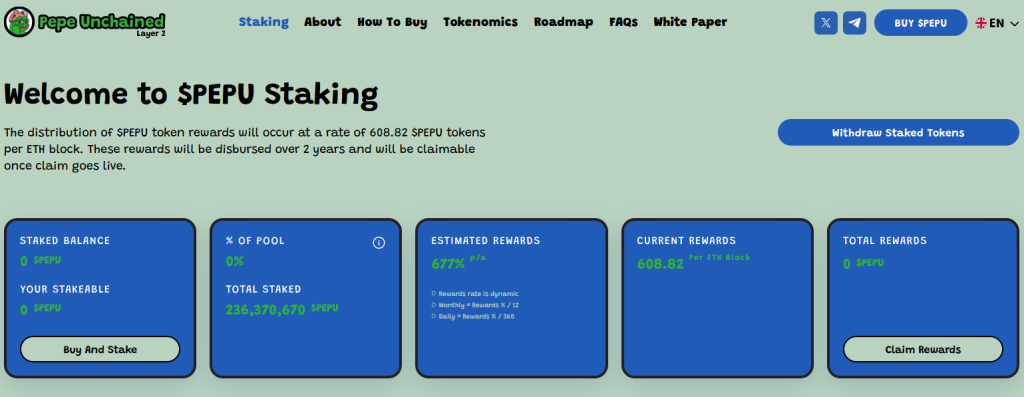The height and width of the screenshot is (397, 1024).
Task: Open the White Paper nav link
Action: (x=690, y=22)
